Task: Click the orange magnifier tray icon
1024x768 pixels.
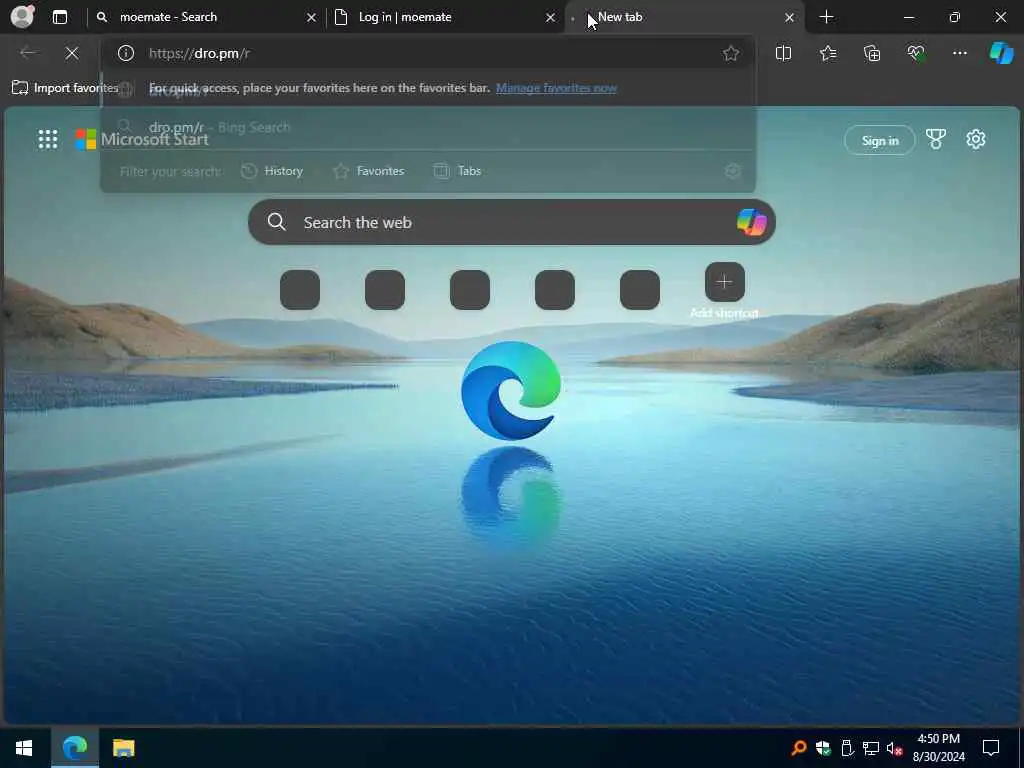Action: point(799,748)
